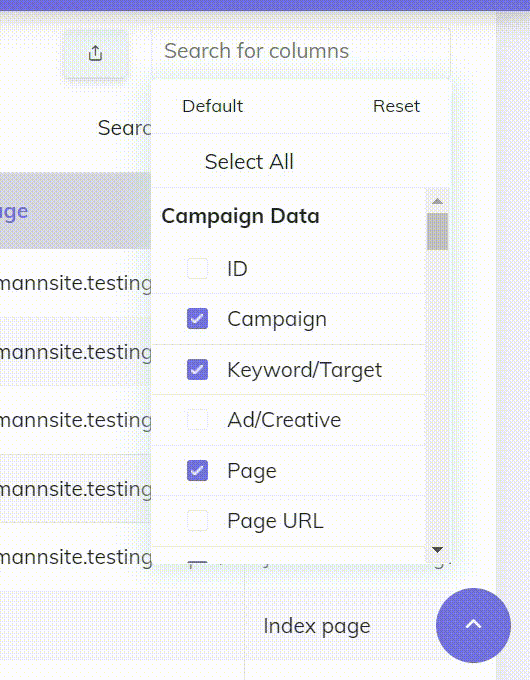Click the last mannsite.testing row entry

click(x=76, y=557)
